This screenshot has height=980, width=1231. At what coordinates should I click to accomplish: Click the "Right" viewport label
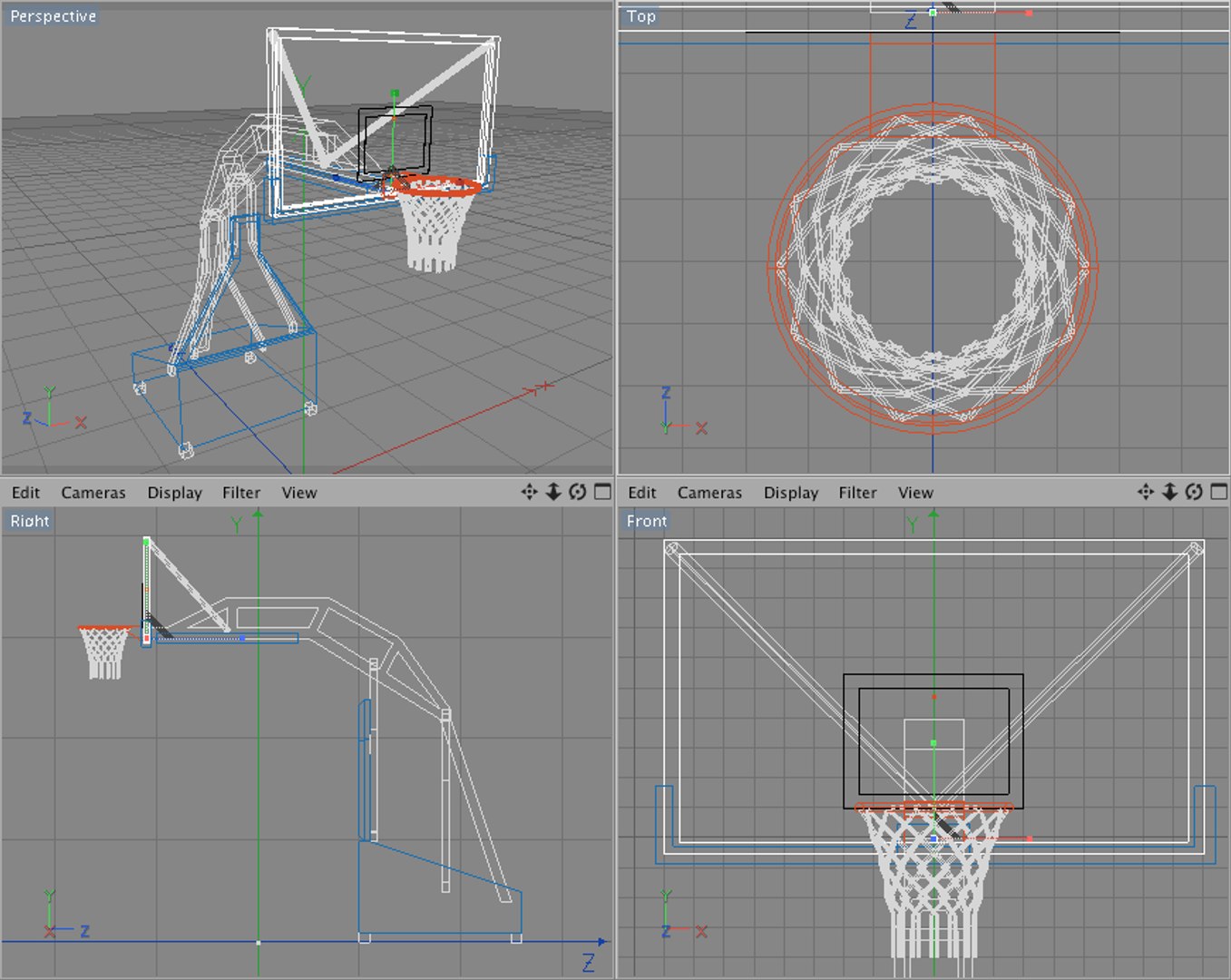coord(30,521)
